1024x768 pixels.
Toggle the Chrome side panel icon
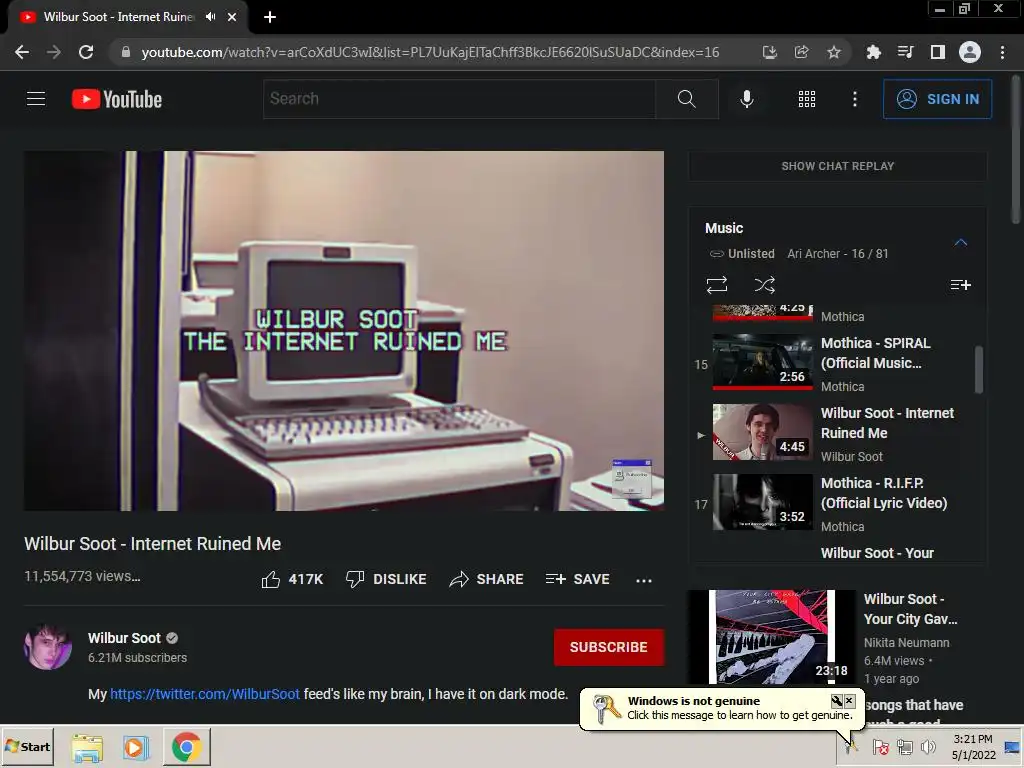pyautogui.click(x=937, y=52)
